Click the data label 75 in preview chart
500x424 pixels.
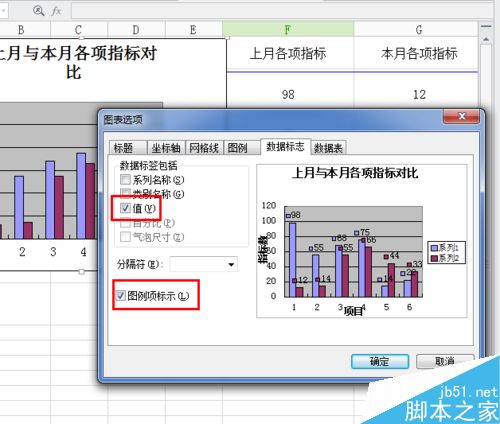pyautogui.click(x=365, y=232)
